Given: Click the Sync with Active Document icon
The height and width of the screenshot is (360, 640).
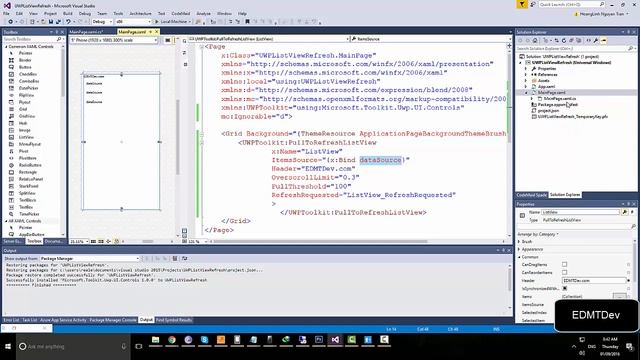Looking at the screenshot, I should point(557,40).
